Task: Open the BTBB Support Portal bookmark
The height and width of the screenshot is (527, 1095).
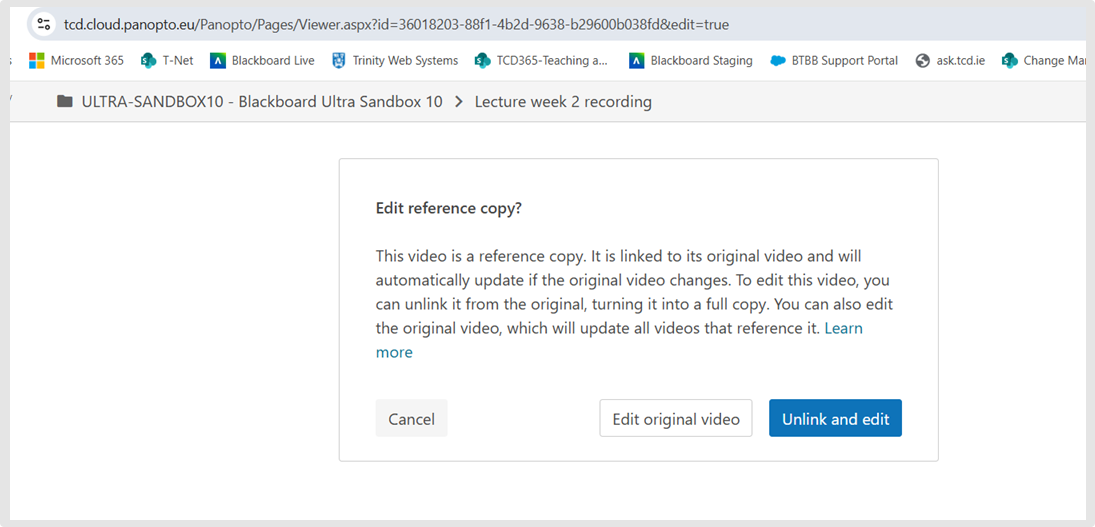Action: [834, 61]
